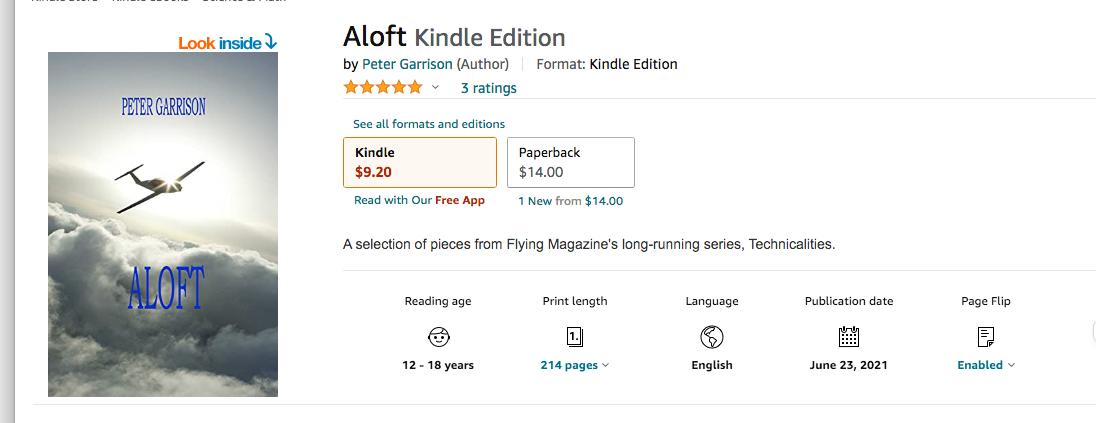Click the Language globe icon
This screenshot has height=423, width=1096.
coord(712,336)
